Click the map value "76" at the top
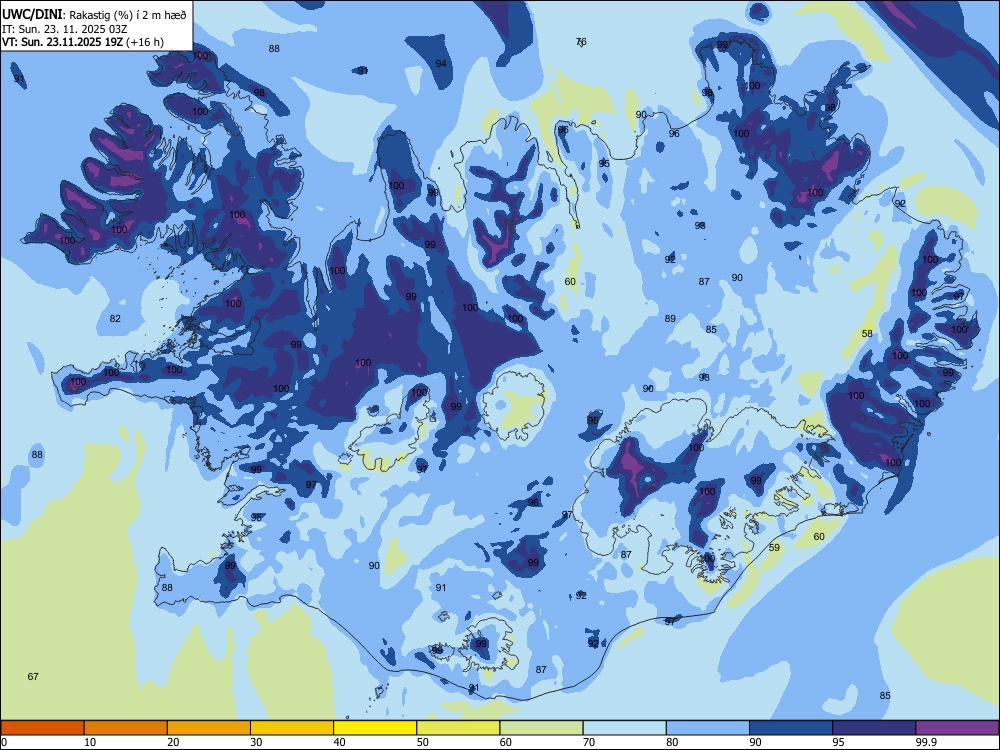Image resolution: width=1000 pixels, height=750 pixels. tap(581, 42)
